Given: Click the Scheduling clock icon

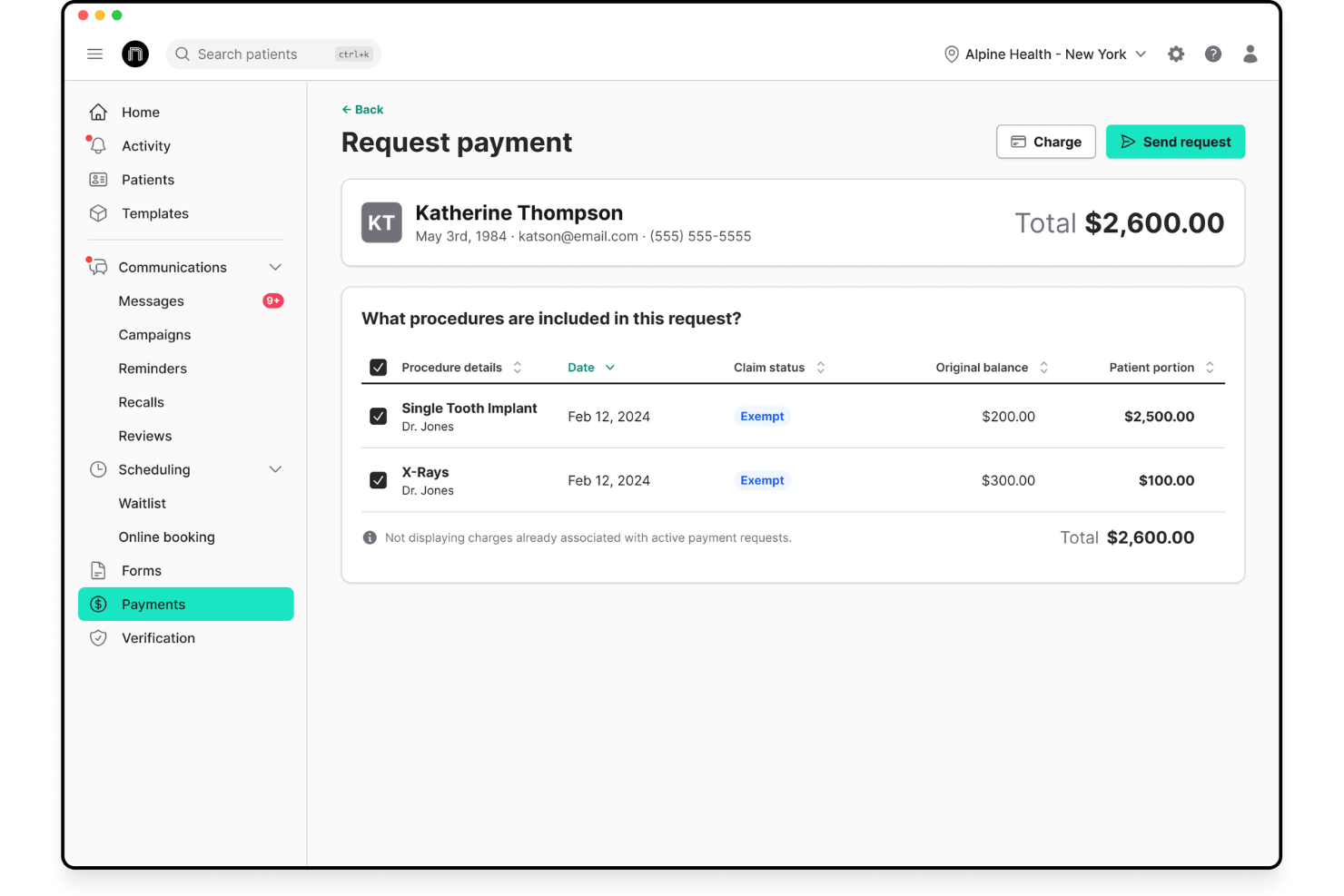Looking at the screenshot, I should [x=98, y=469].
